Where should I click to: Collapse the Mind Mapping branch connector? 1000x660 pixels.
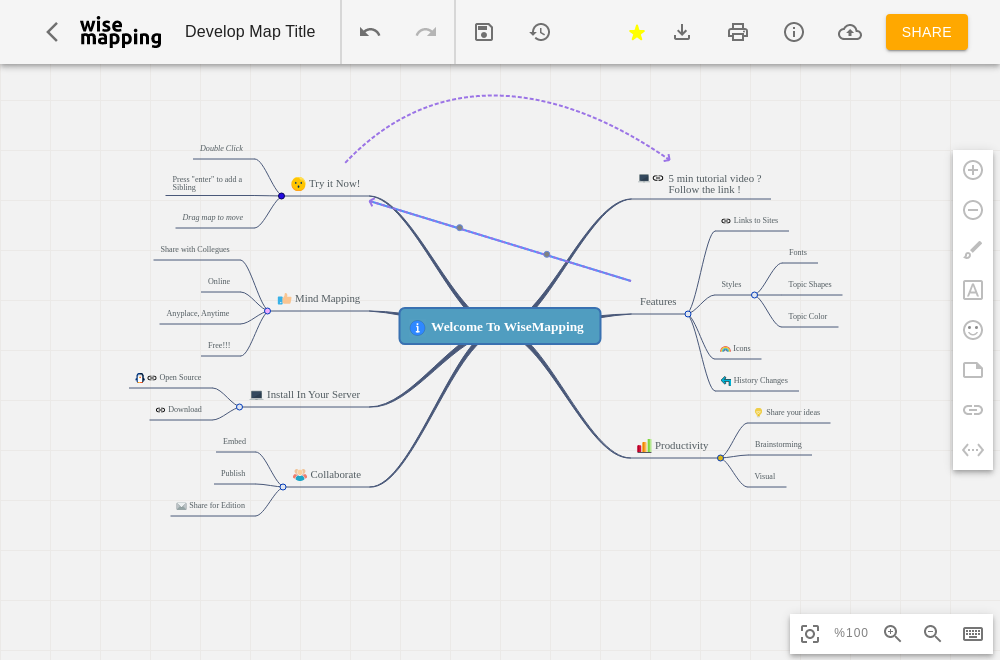[x=267, y=311]
